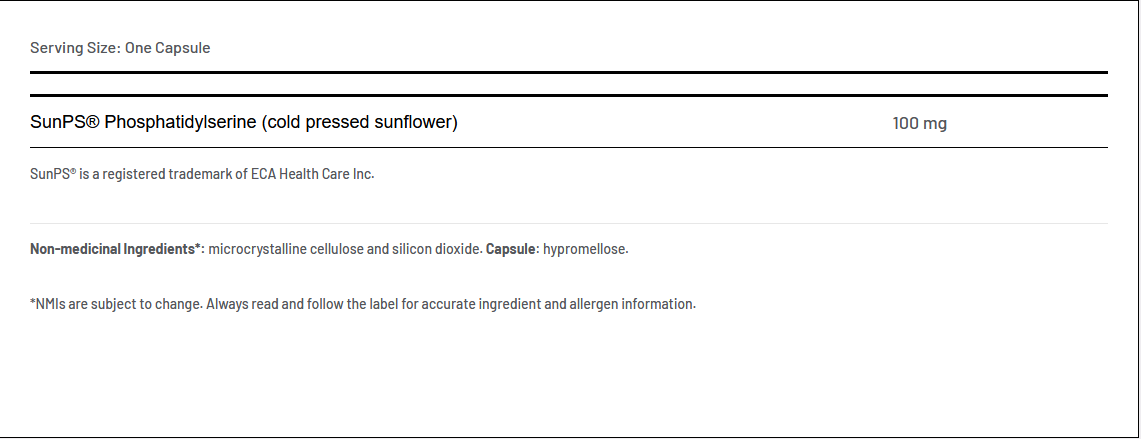1141x439 pixels.
Task: Click the faint divider above Non-medicinal Ingredients
Action: coord(569,223)
